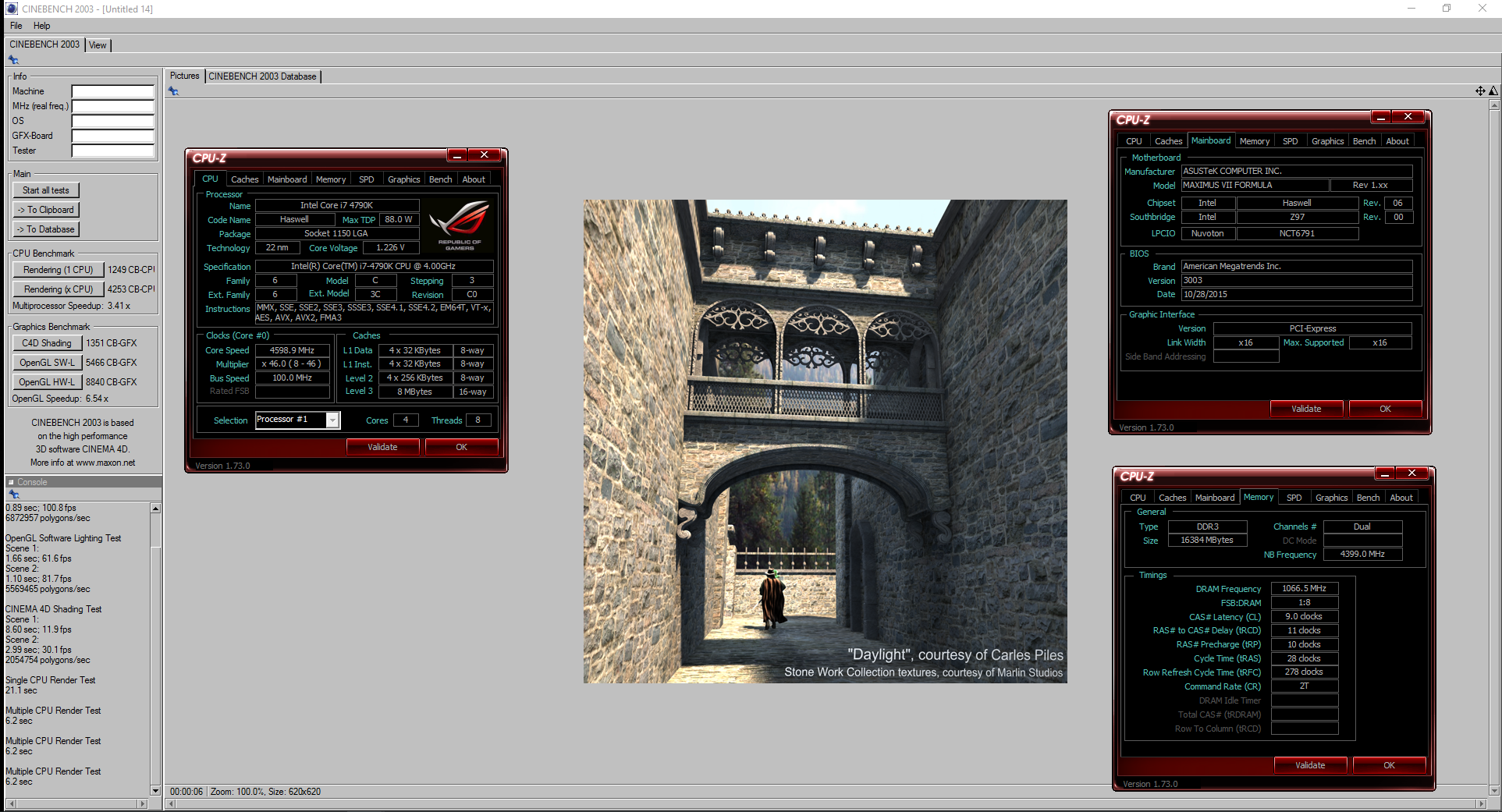Click 'OpenGL Software Lighting Test' console line
This screenshot has height=812, width=1502.
pyautogui.click(x=63, y=538)
